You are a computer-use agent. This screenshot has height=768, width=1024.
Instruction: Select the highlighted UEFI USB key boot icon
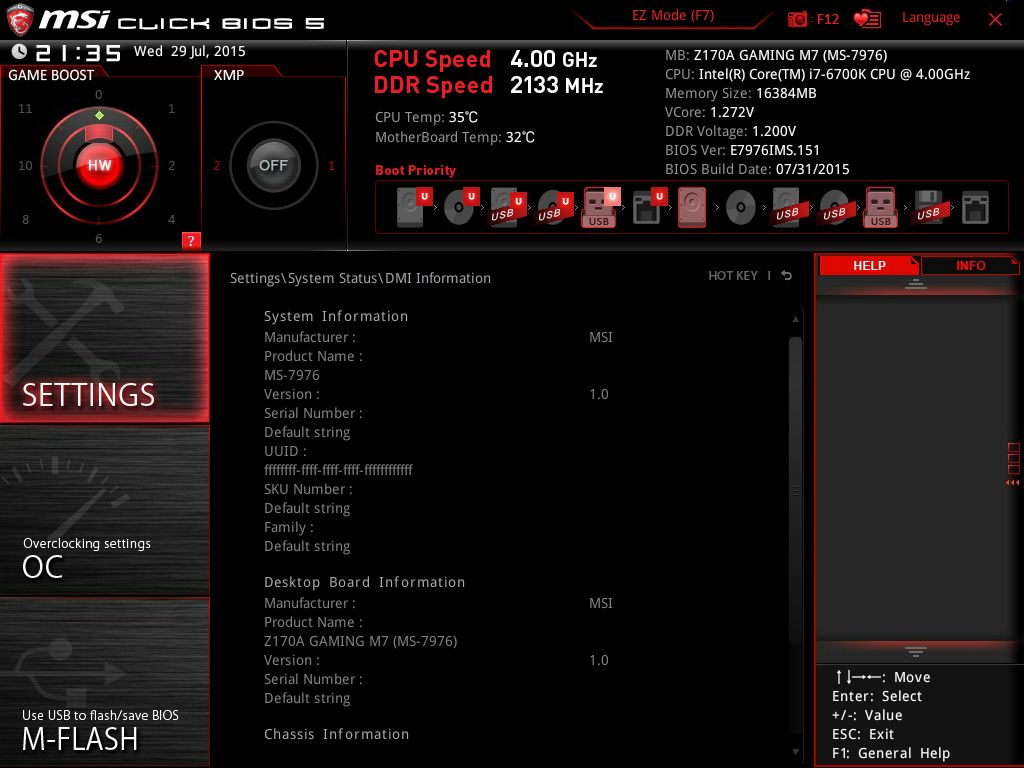(x=600, y=207)
